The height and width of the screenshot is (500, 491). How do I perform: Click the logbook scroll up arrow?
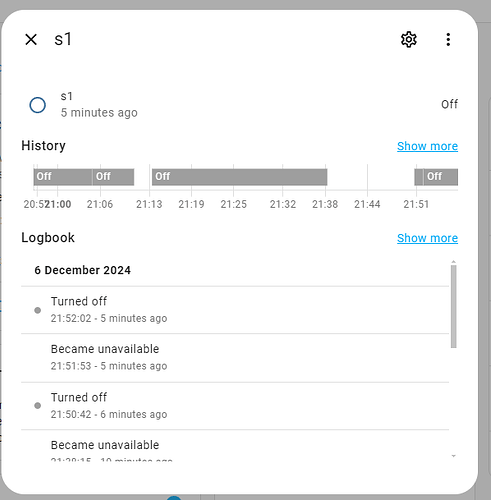click(x=453, y=262)
